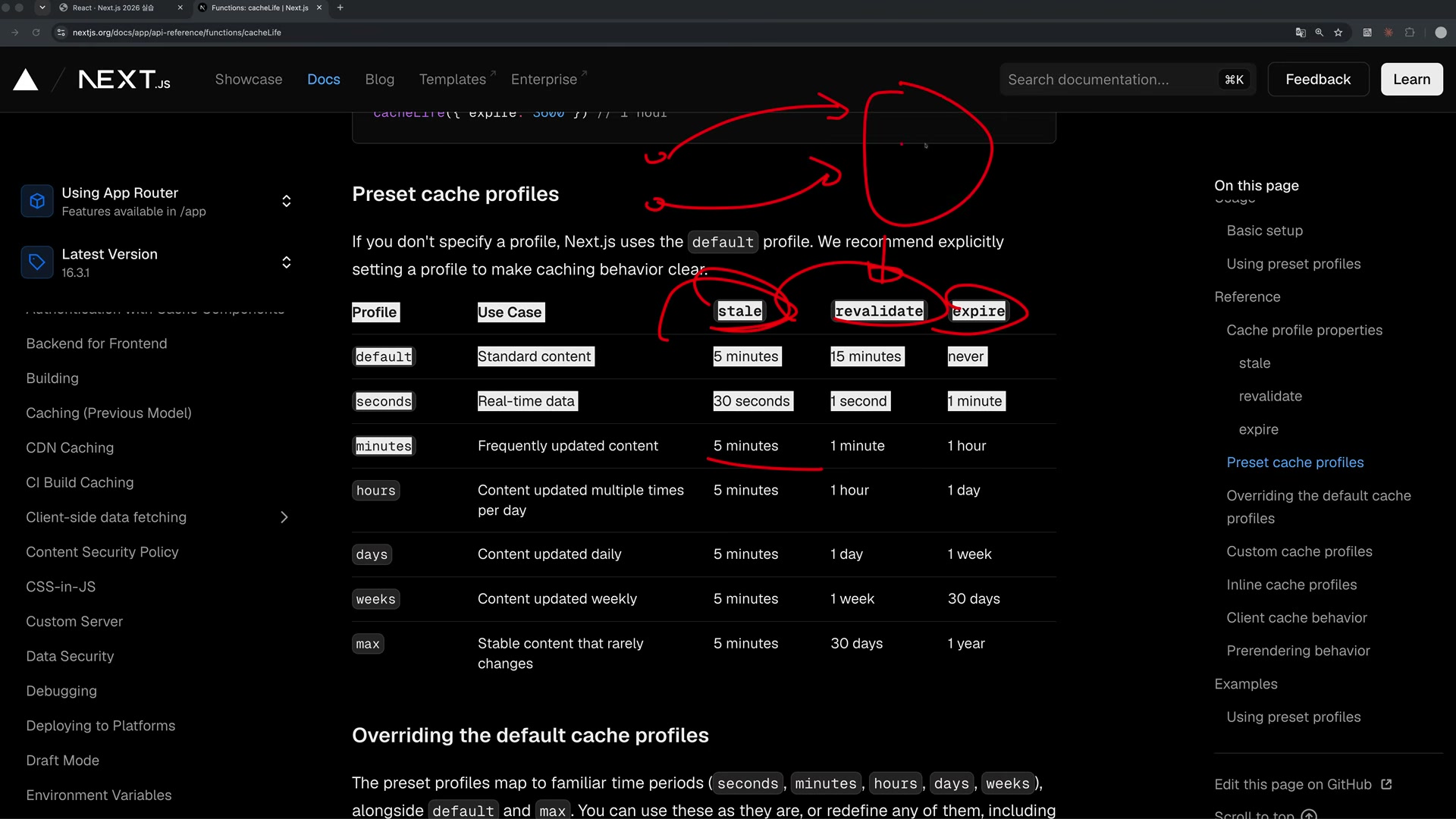
Task: Open Backend for Frontend sidebar page
Action: click(96, 344)
